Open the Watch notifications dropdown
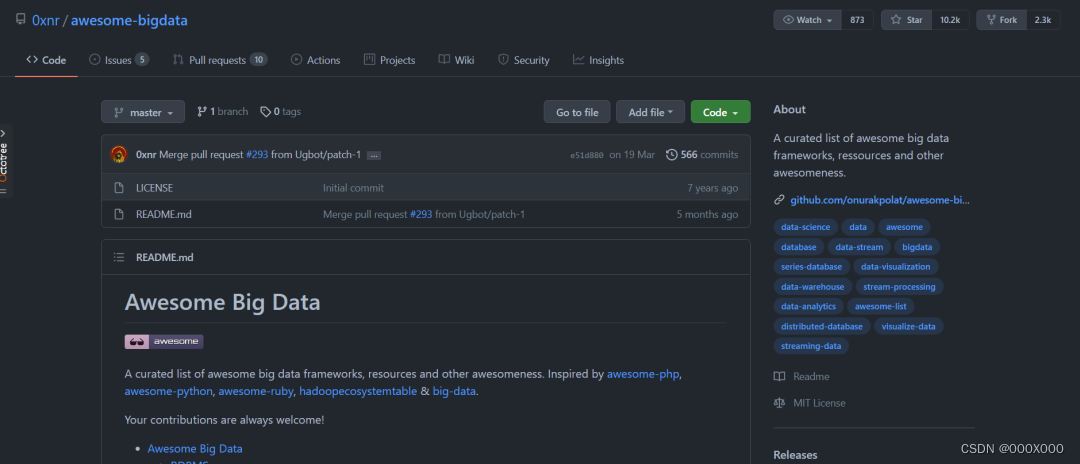 coord(807,20)
